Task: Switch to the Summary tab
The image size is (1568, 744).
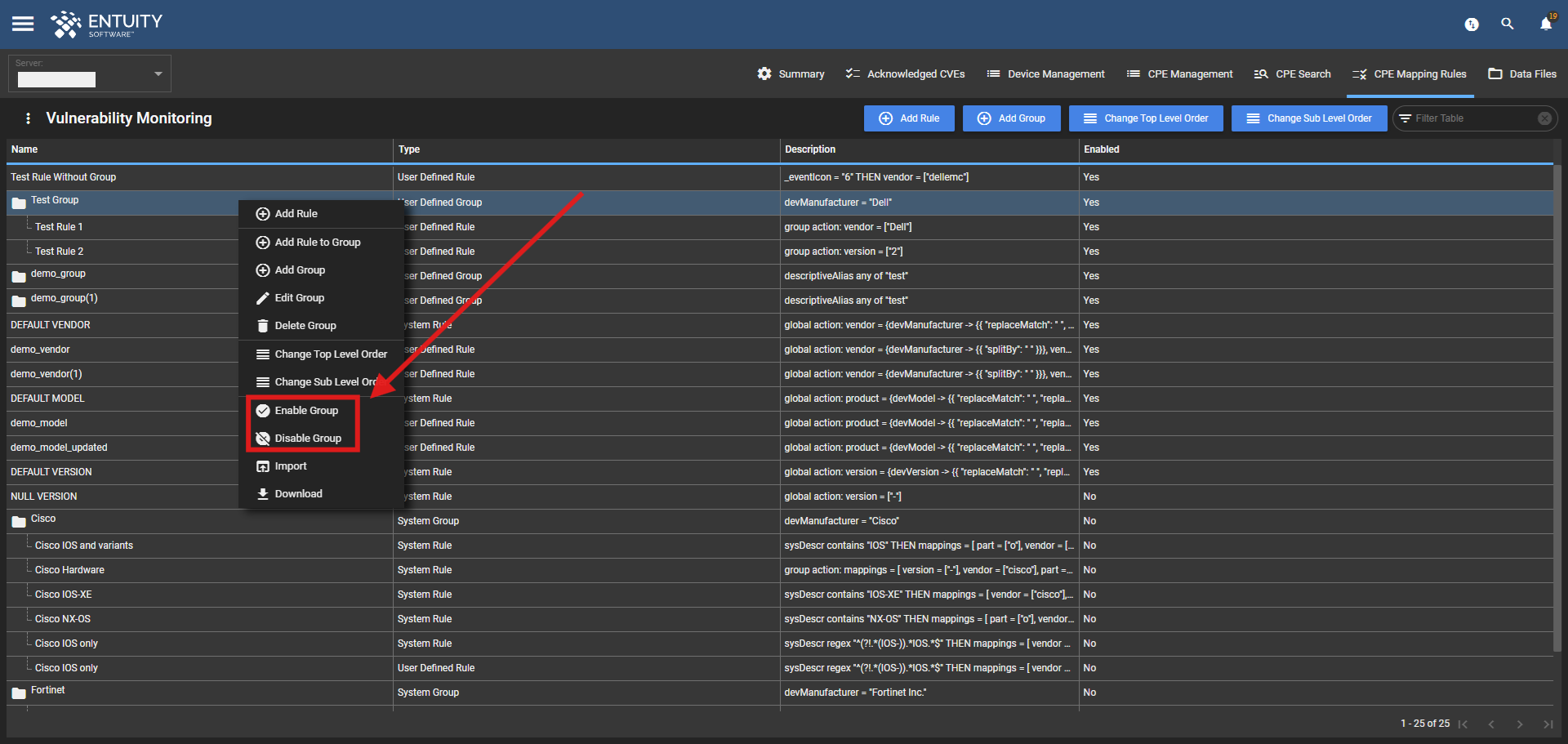Action: (791, 74)
